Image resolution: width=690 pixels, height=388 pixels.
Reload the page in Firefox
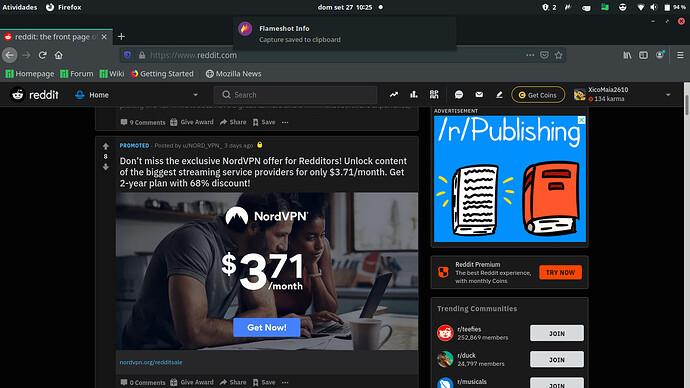42,55
